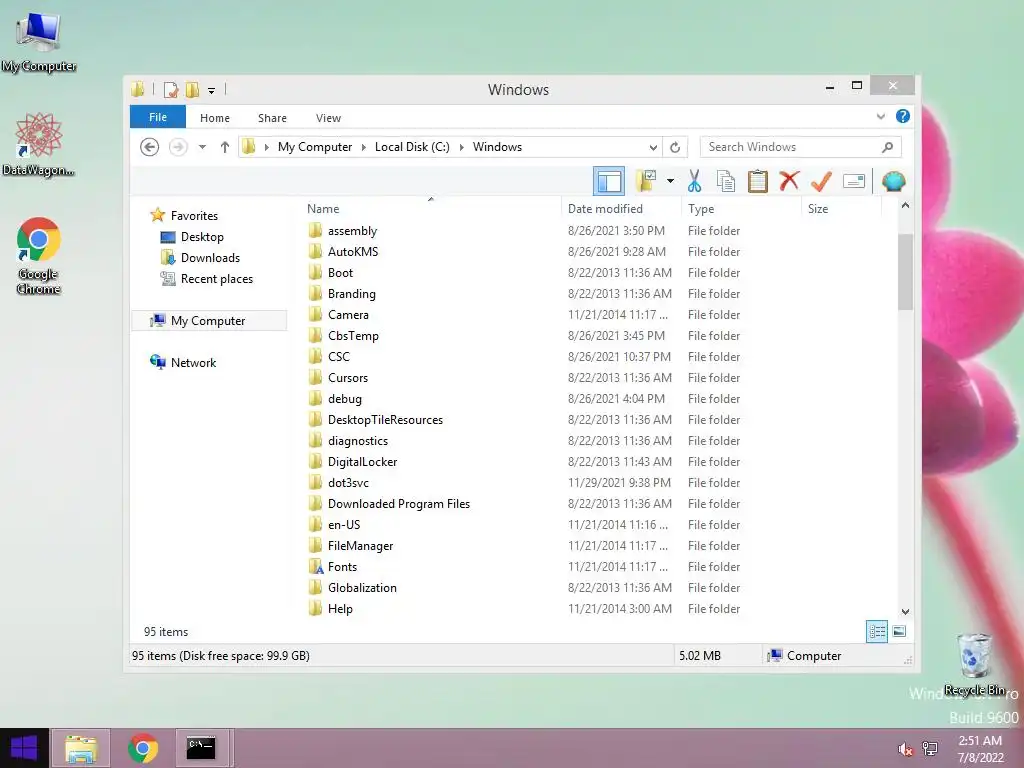Click the Paste clipboard toolbar icon
Screen dimensions: 1024x768
point(758,181)
